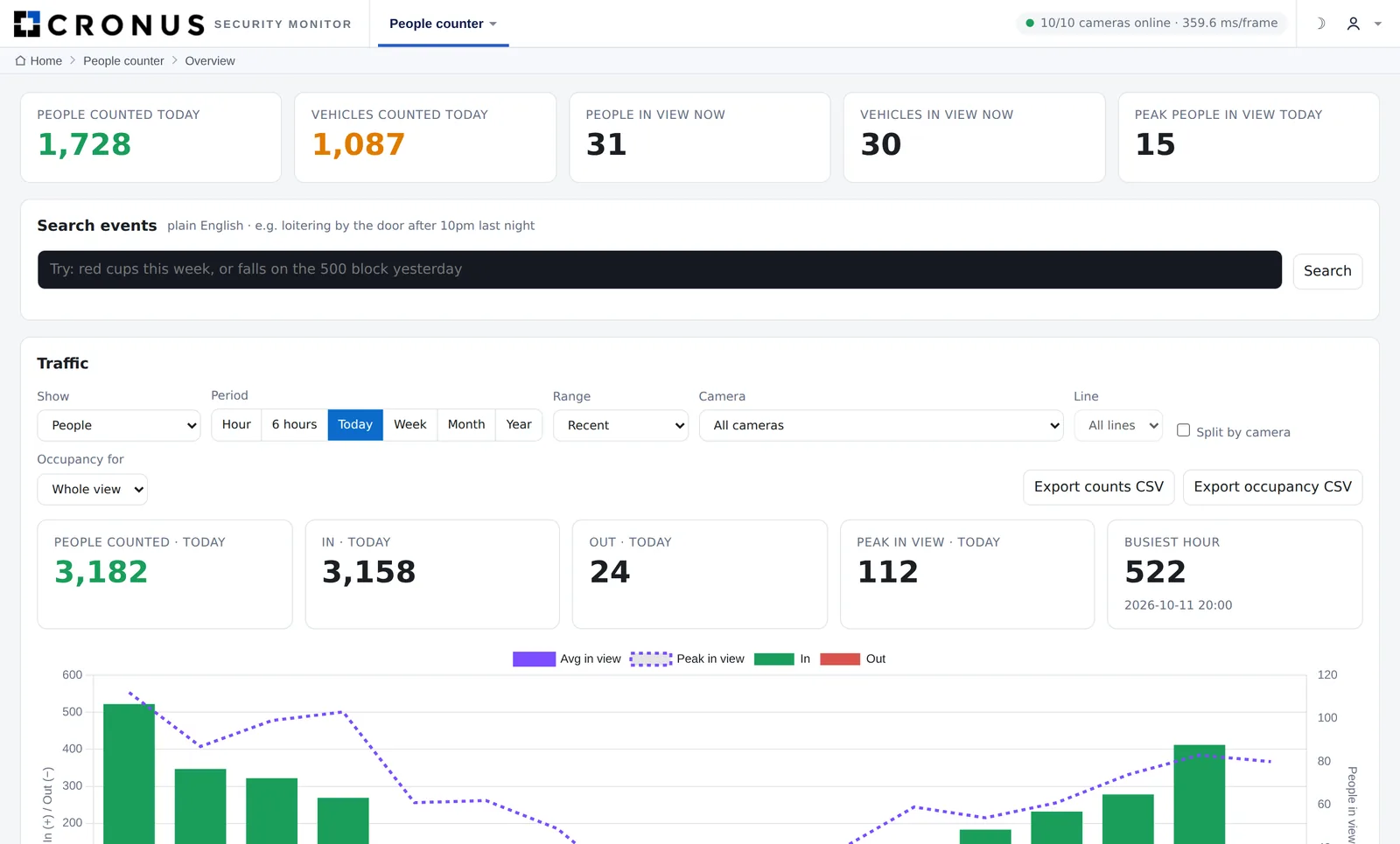Click the Traffic section heading
The width and height of the screenshot is (1400, 844).
pyautogui.click(x=63, y=363)
